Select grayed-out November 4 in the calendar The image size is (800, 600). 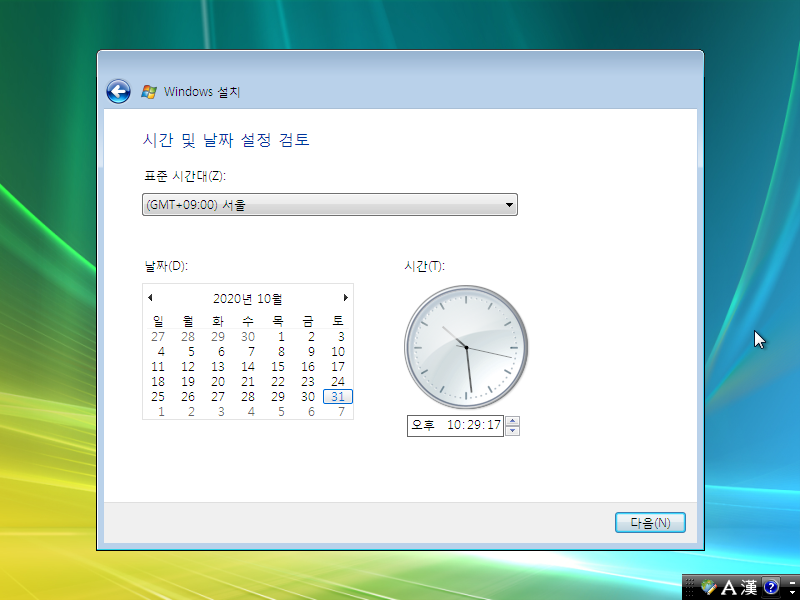tap(251, 412)
